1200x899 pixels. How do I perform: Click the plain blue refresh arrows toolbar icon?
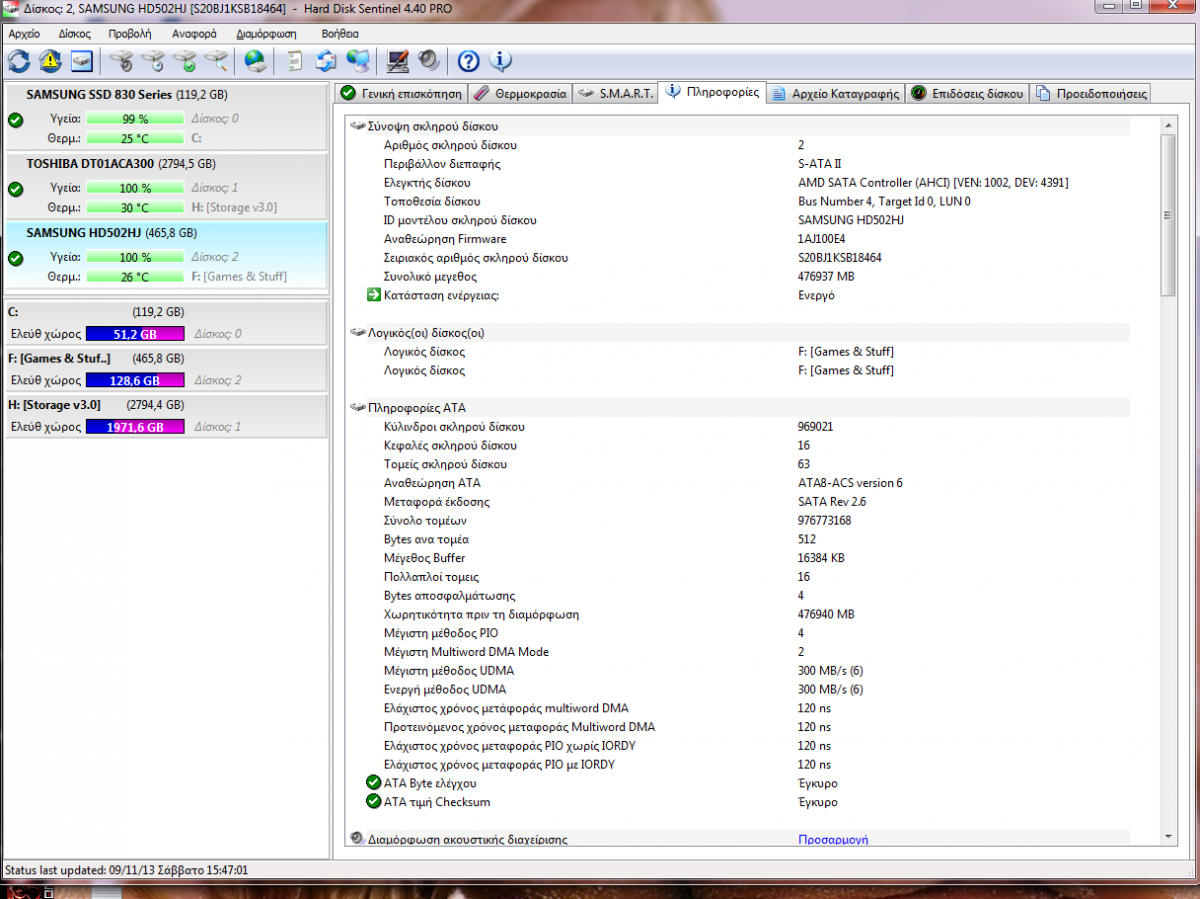[19, 61]
